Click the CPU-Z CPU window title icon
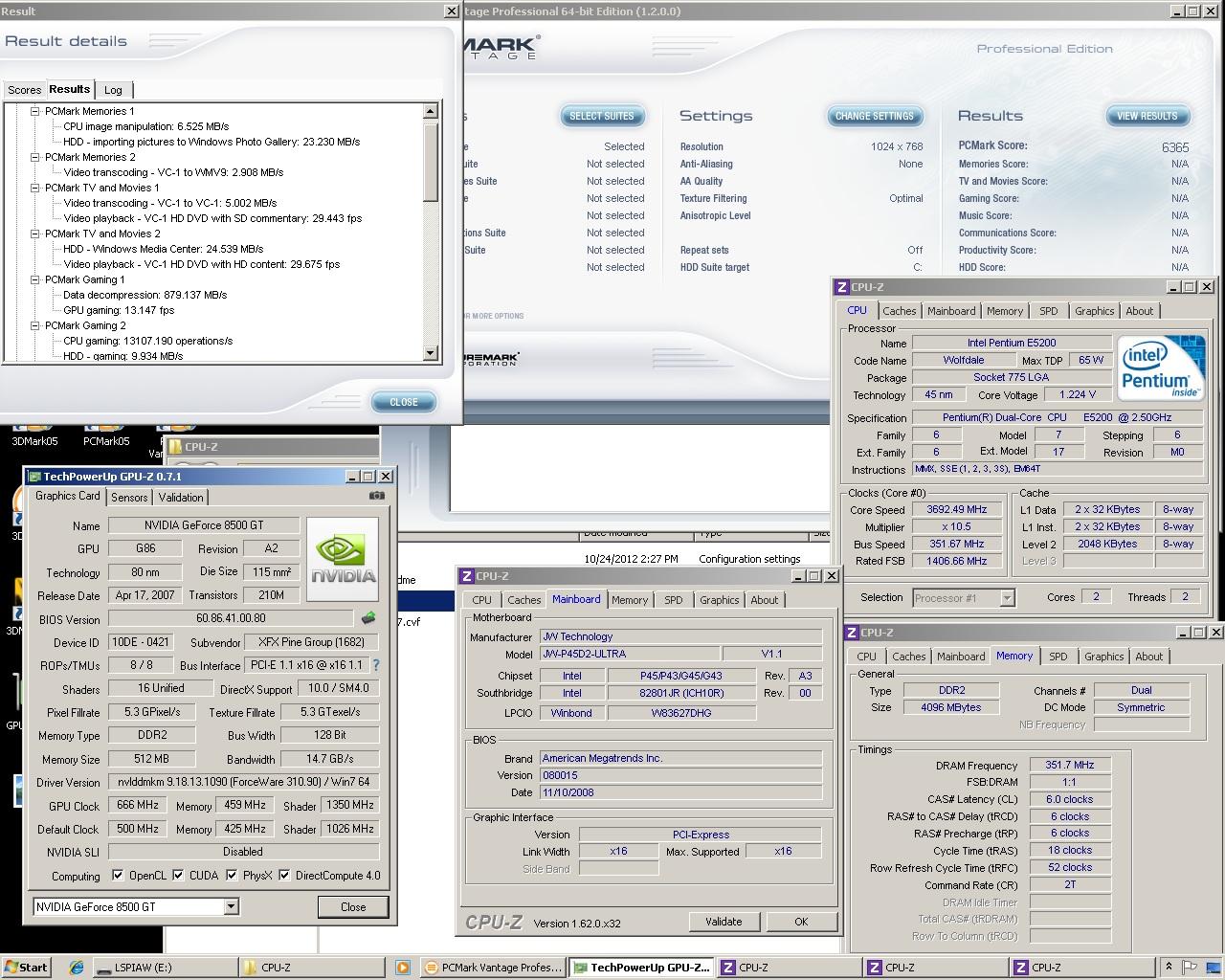The width and height of the screenshot is (1225, 980). tap(841, 287)
